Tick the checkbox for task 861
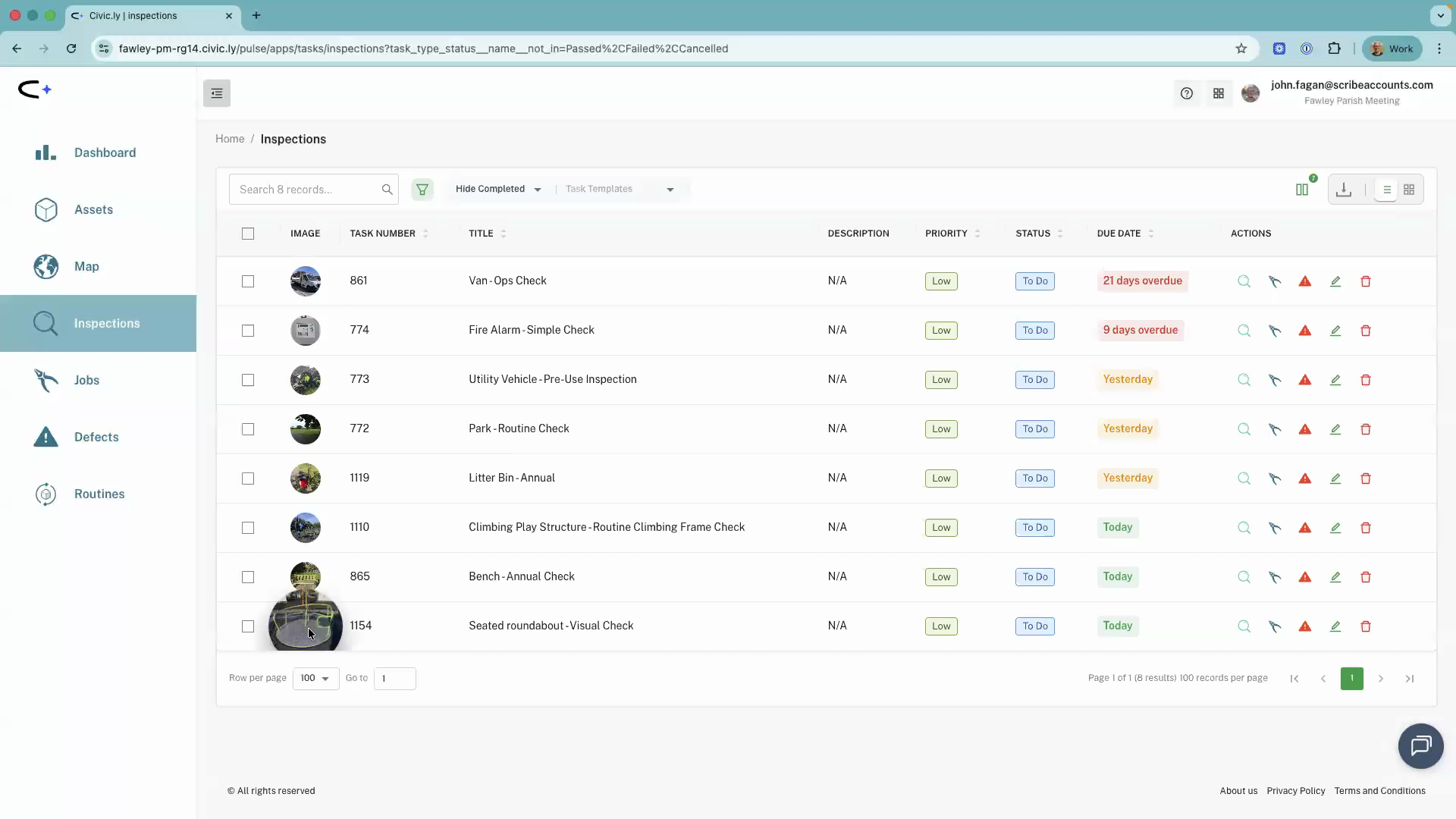 click(x=248, y=281)
